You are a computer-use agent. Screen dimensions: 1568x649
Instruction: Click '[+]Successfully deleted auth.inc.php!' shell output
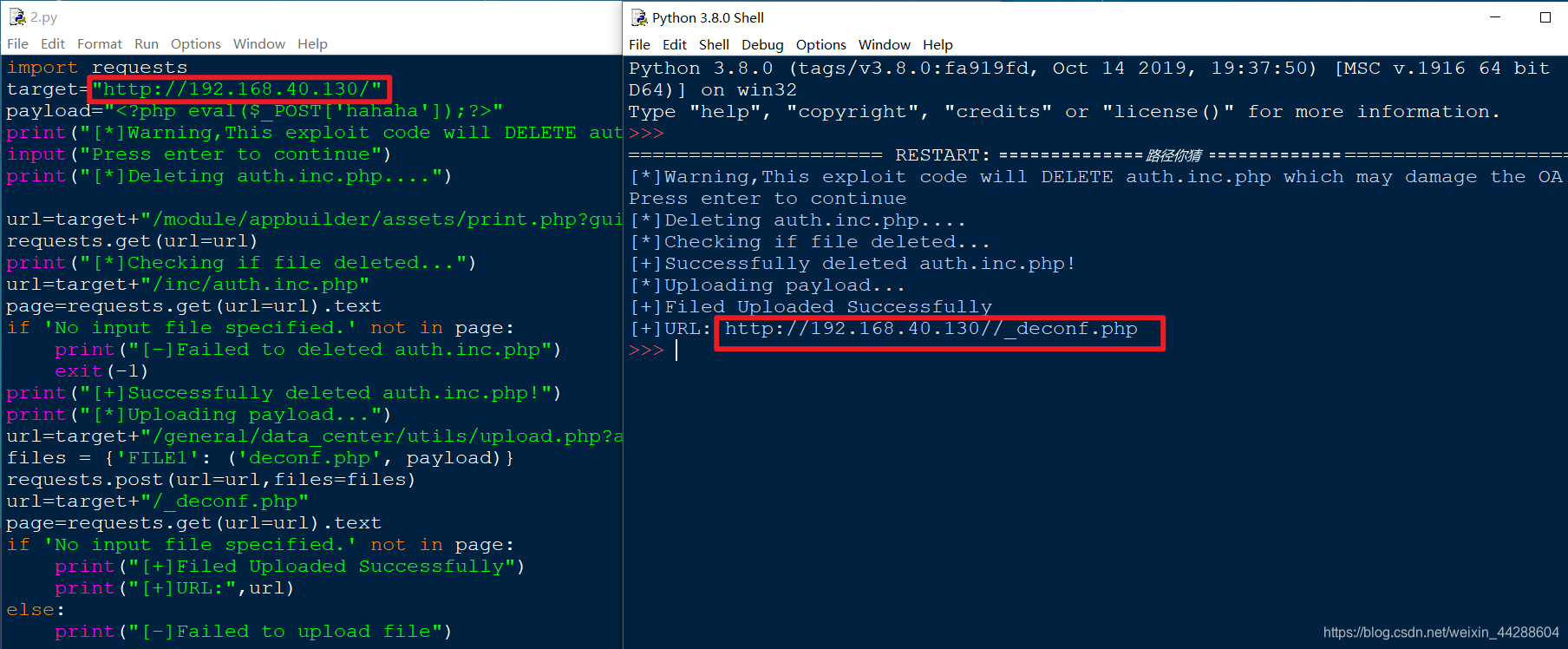853,263
